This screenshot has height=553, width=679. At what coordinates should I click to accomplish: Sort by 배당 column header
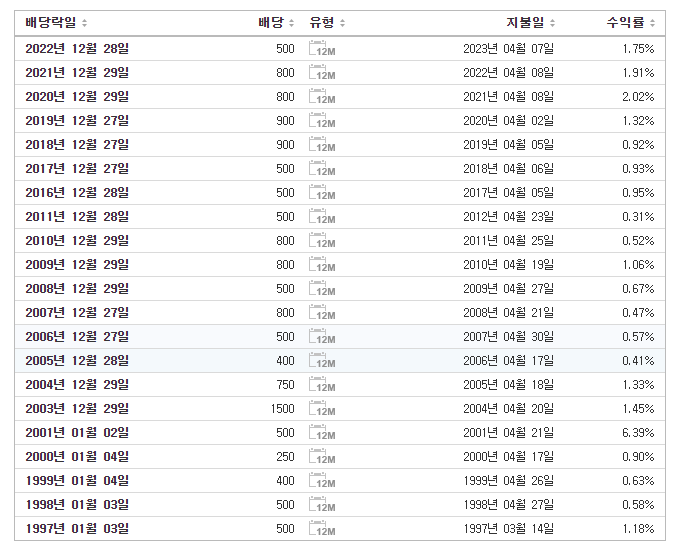pyautogui.click(x=276, y=23)
